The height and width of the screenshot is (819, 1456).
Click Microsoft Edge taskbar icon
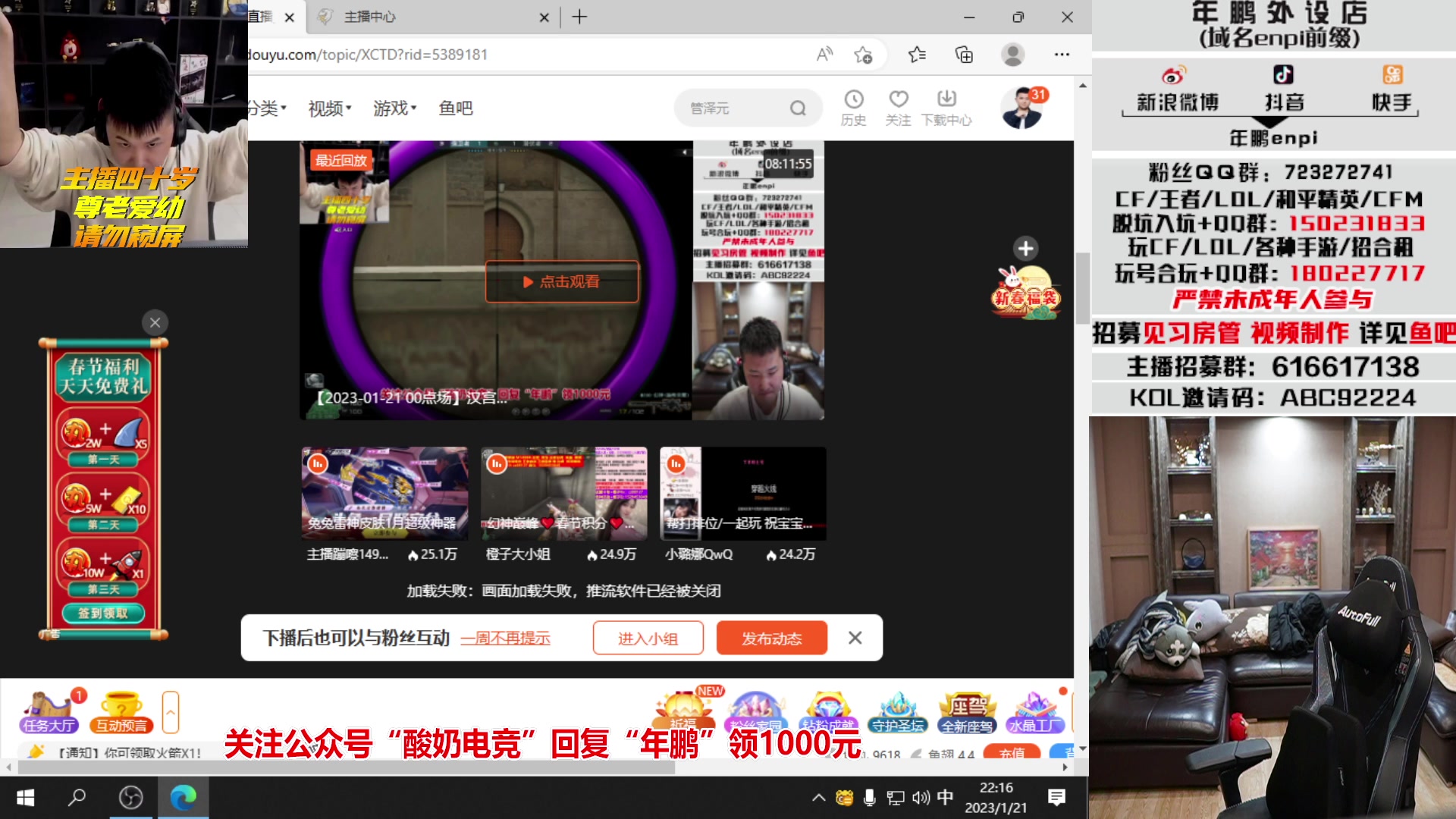(x=183, y=798)
